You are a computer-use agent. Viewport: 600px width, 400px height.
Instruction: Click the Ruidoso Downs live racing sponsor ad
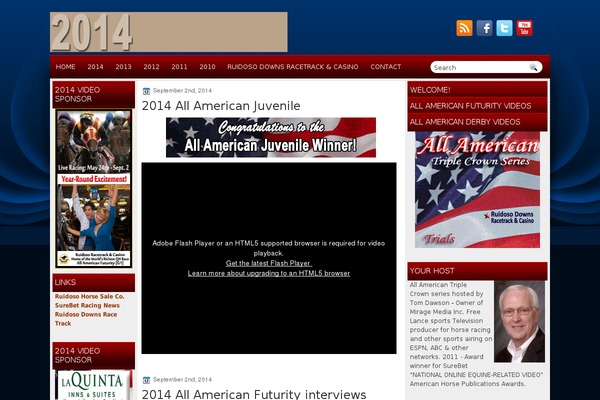tap(94, 188)
